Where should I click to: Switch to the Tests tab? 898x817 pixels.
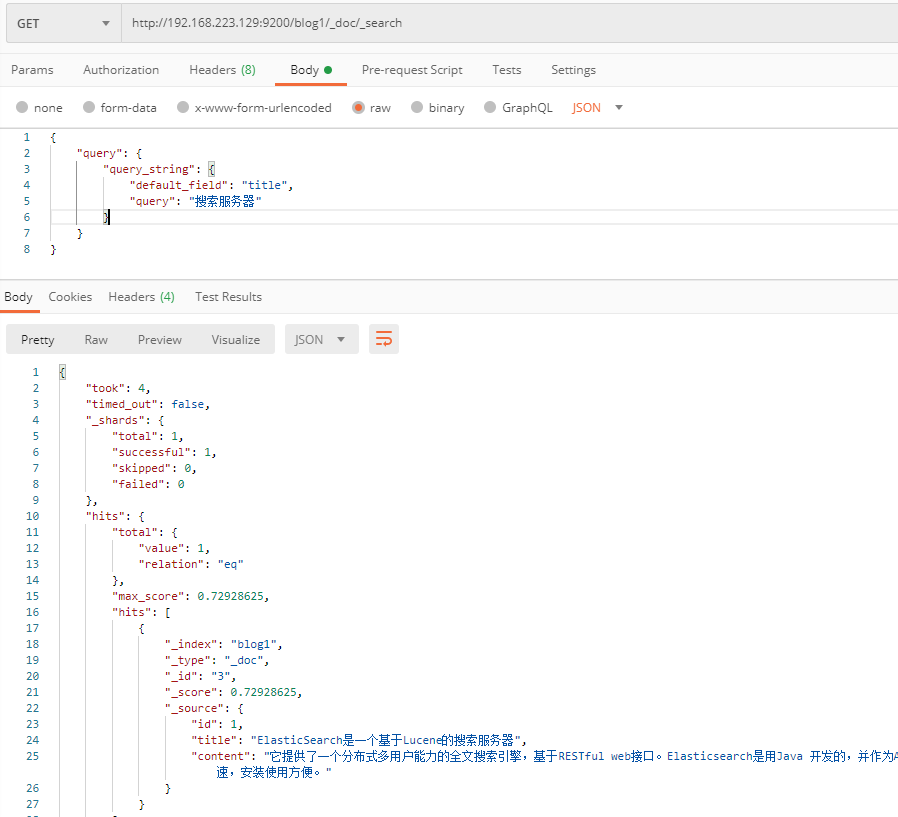click(507, 70)
